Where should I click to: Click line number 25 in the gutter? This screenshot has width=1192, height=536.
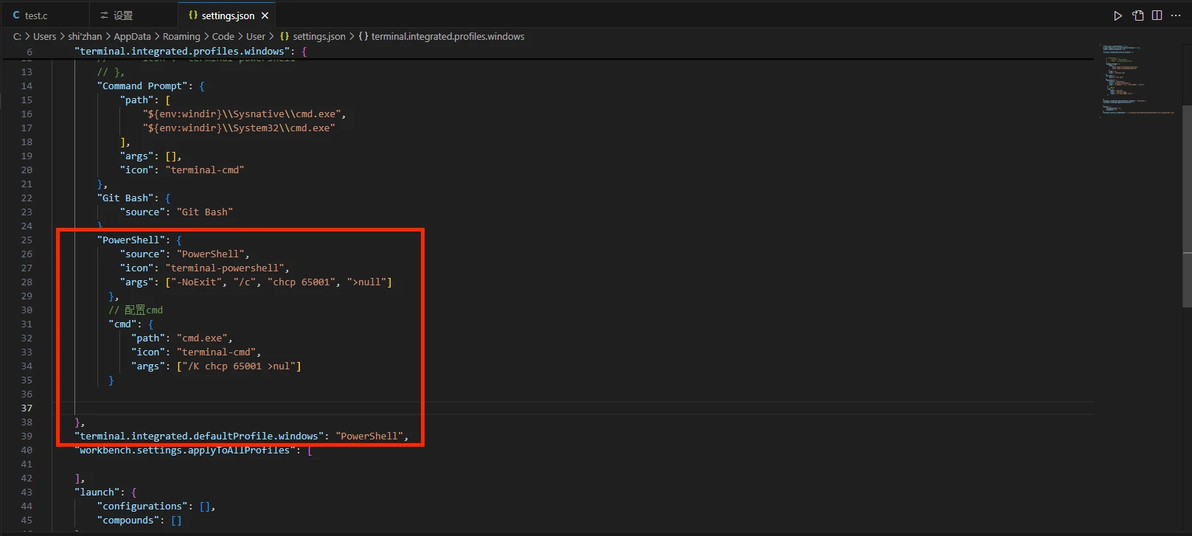[26, 239]
